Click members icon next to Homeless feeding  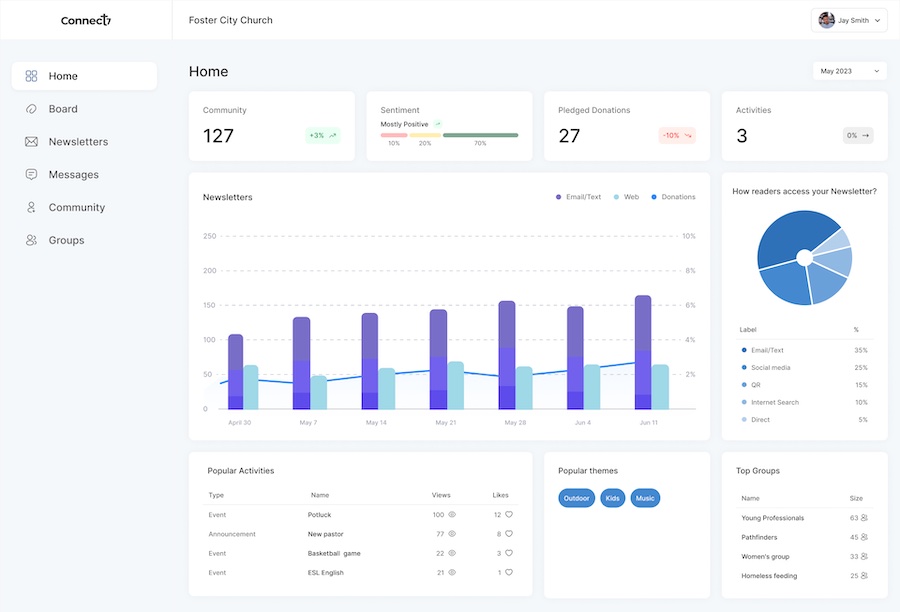(x=864, y=576)
